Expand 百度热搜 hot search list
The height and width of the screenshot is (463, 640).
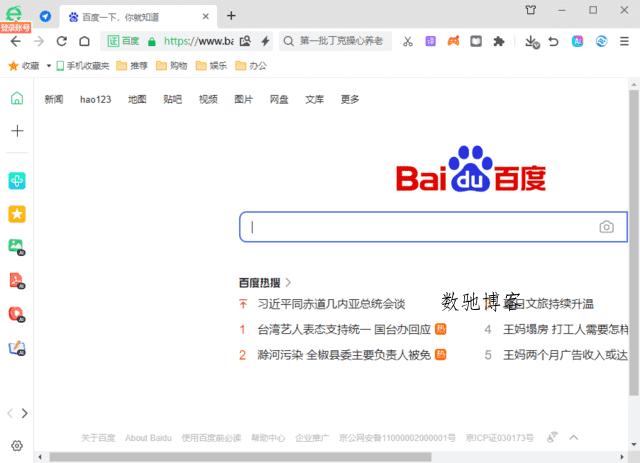265,283
